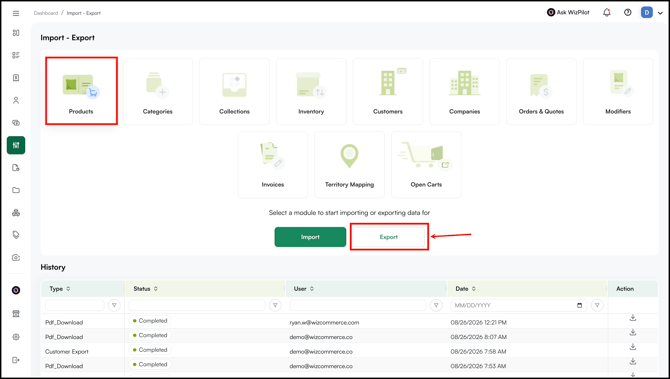
Task: Click the sidebar logout icon
Action: 16,360
